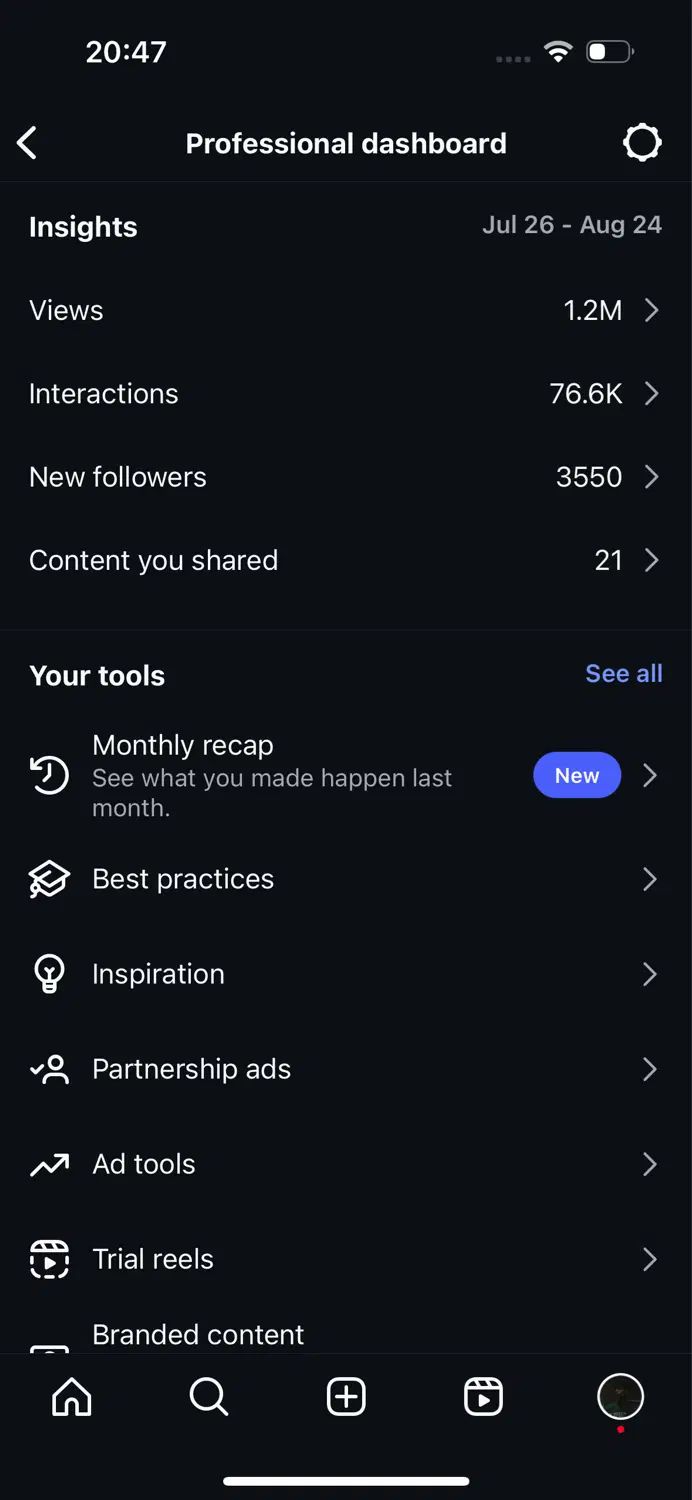The image size is (692, 1500).
Task: Tap the Home icon in bottom bar
Action: 71,1397
